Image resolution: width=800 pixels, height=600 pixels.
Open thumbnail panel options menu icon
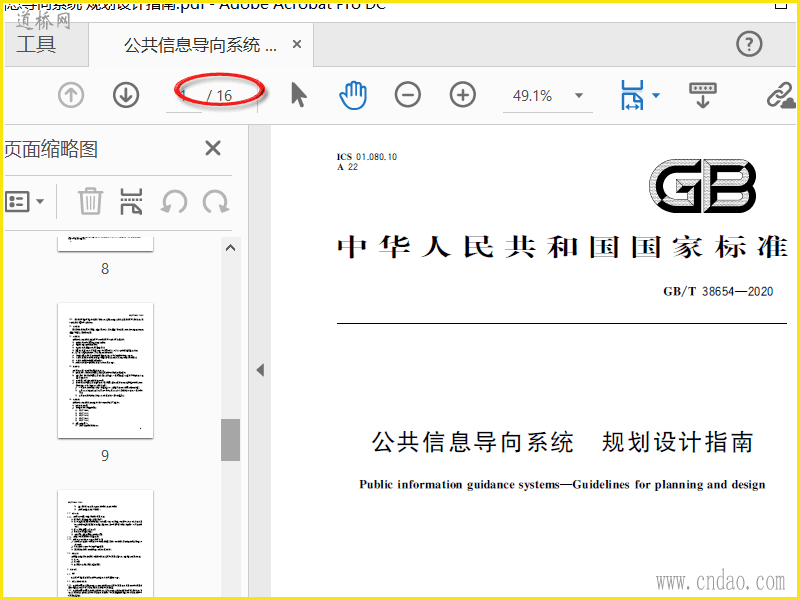17,202
